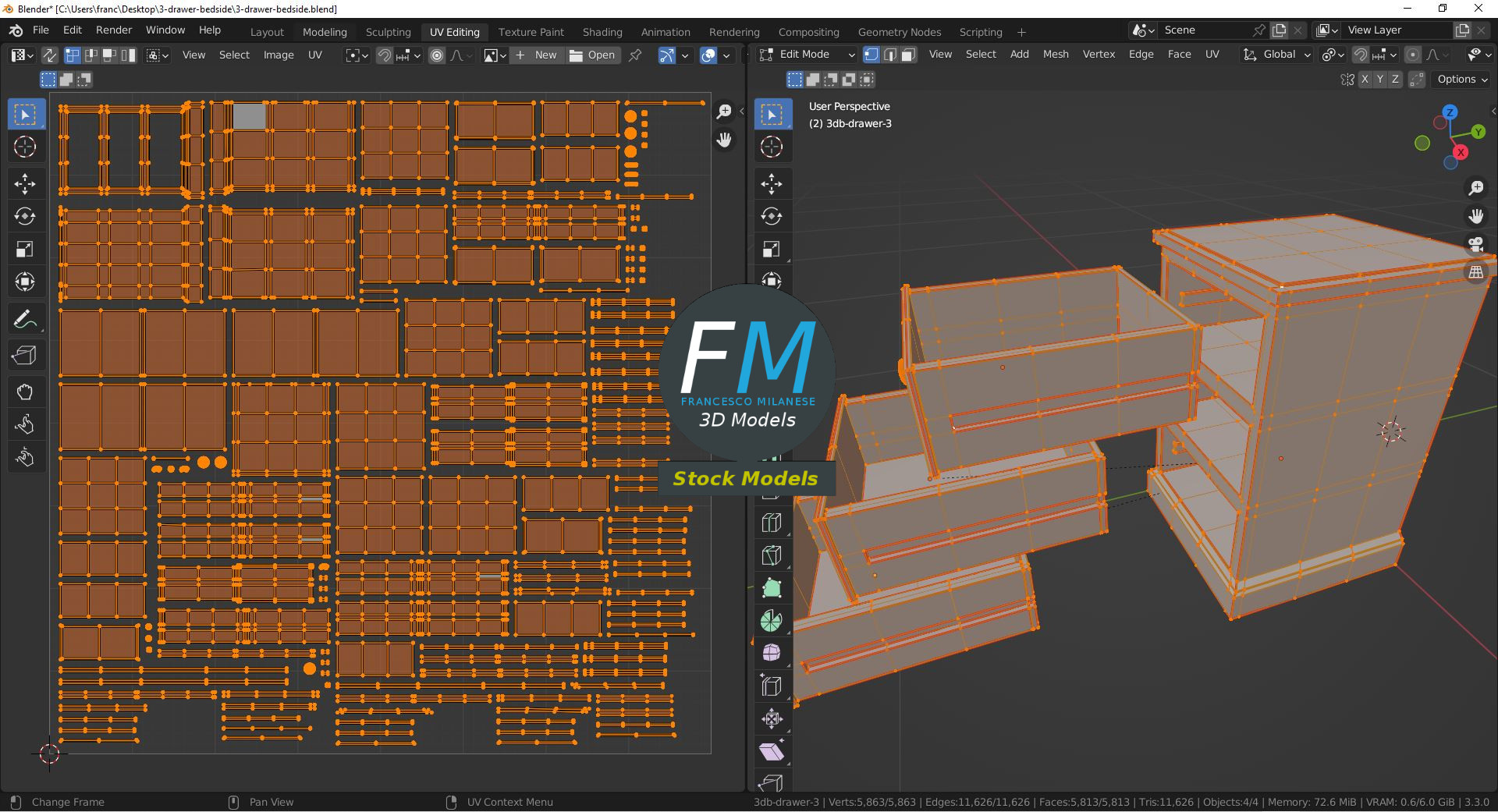Switch to the Shading workspace tab
The width and height of the screenshot is (1498, 812).
(602, 32)
